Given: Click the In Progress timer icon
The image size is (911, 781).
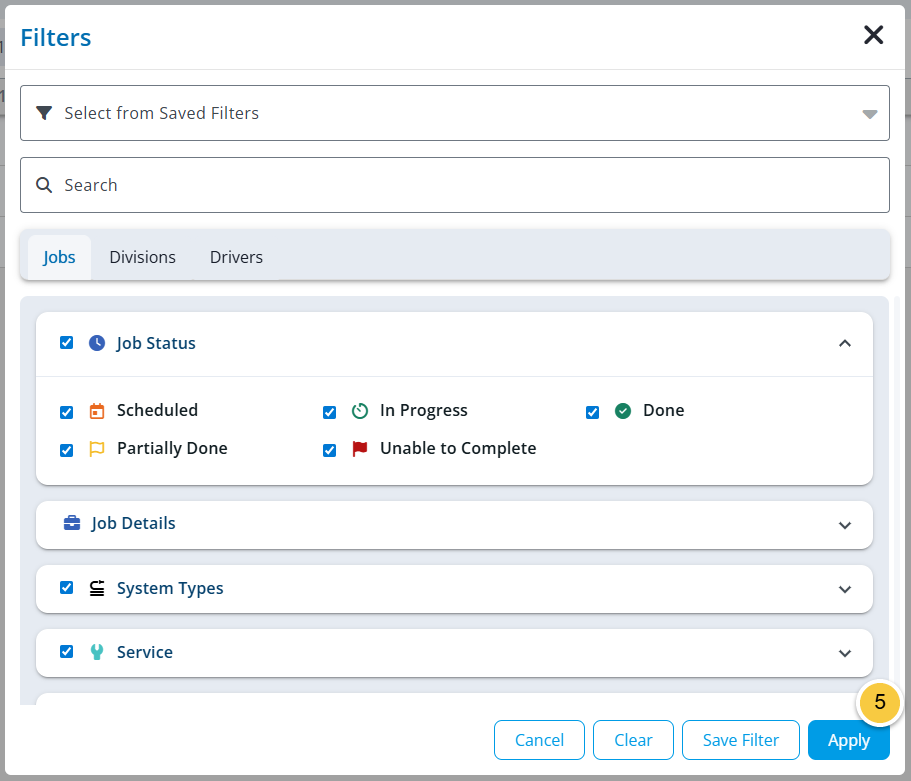Looking at the screenshot, I should click(360, 410).
